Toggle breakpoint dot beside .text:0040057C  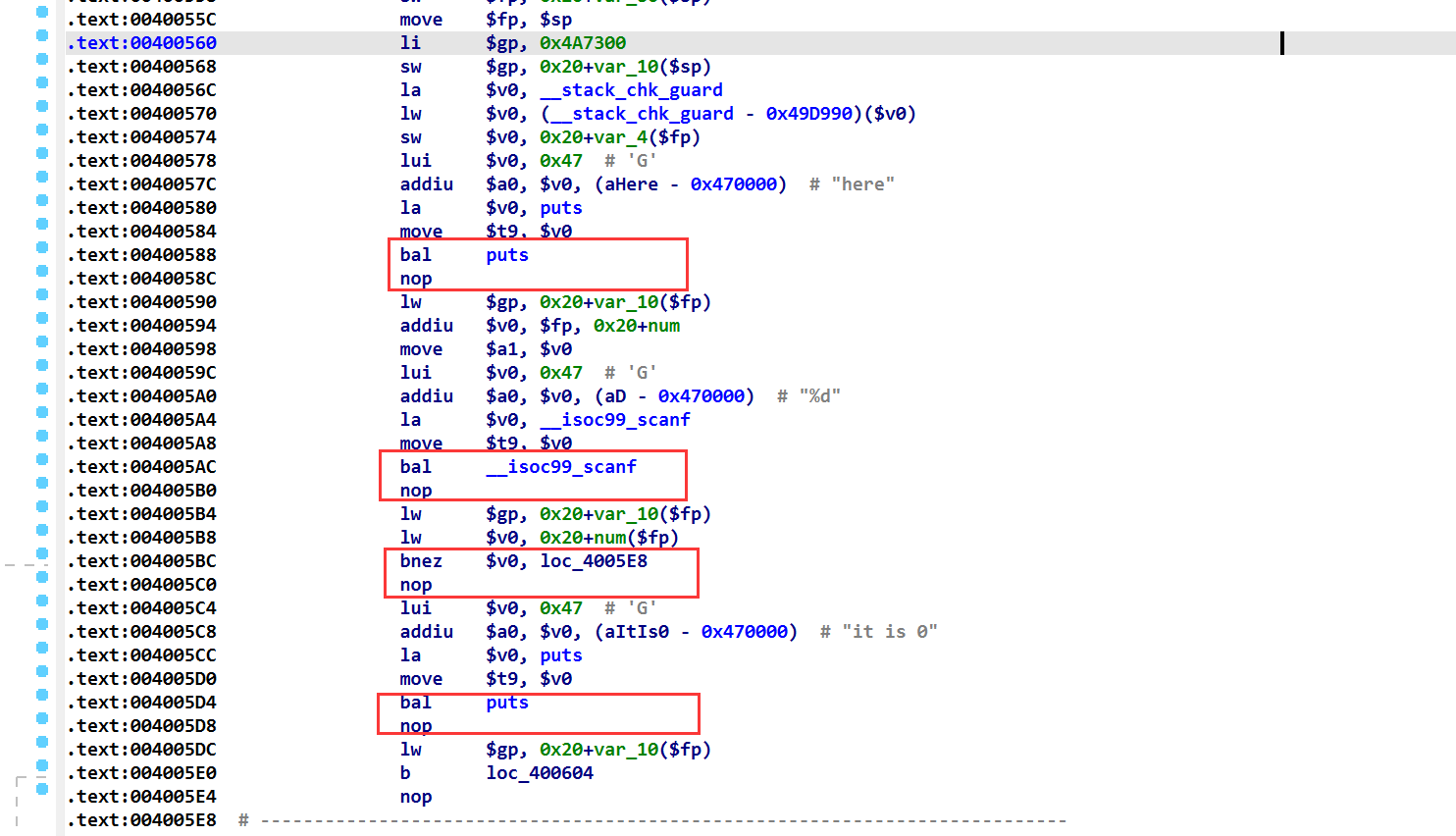click(42, 177)
